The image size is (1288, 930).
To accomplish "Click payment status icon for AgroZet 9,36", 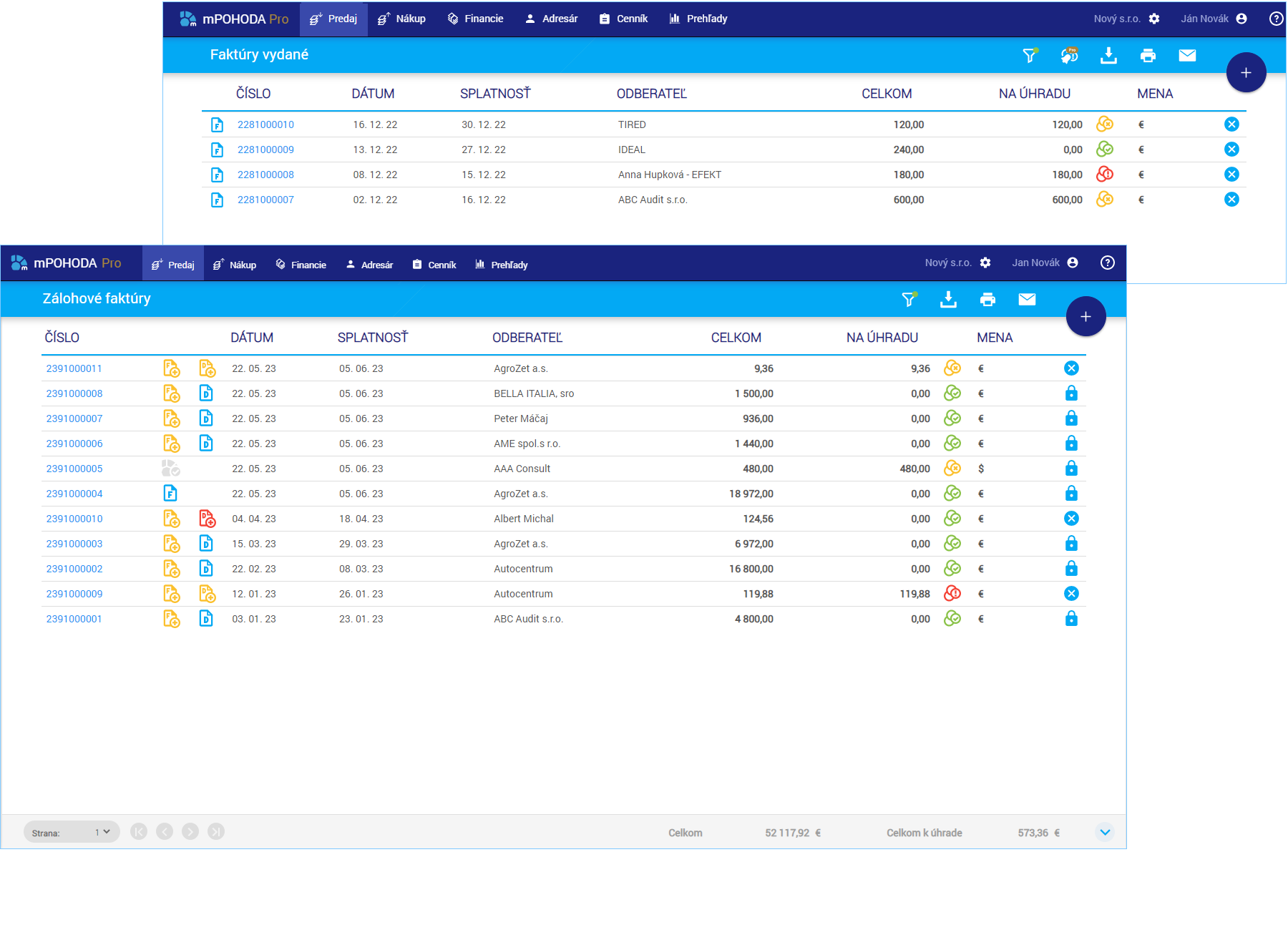I will click(x=952, y=368).
